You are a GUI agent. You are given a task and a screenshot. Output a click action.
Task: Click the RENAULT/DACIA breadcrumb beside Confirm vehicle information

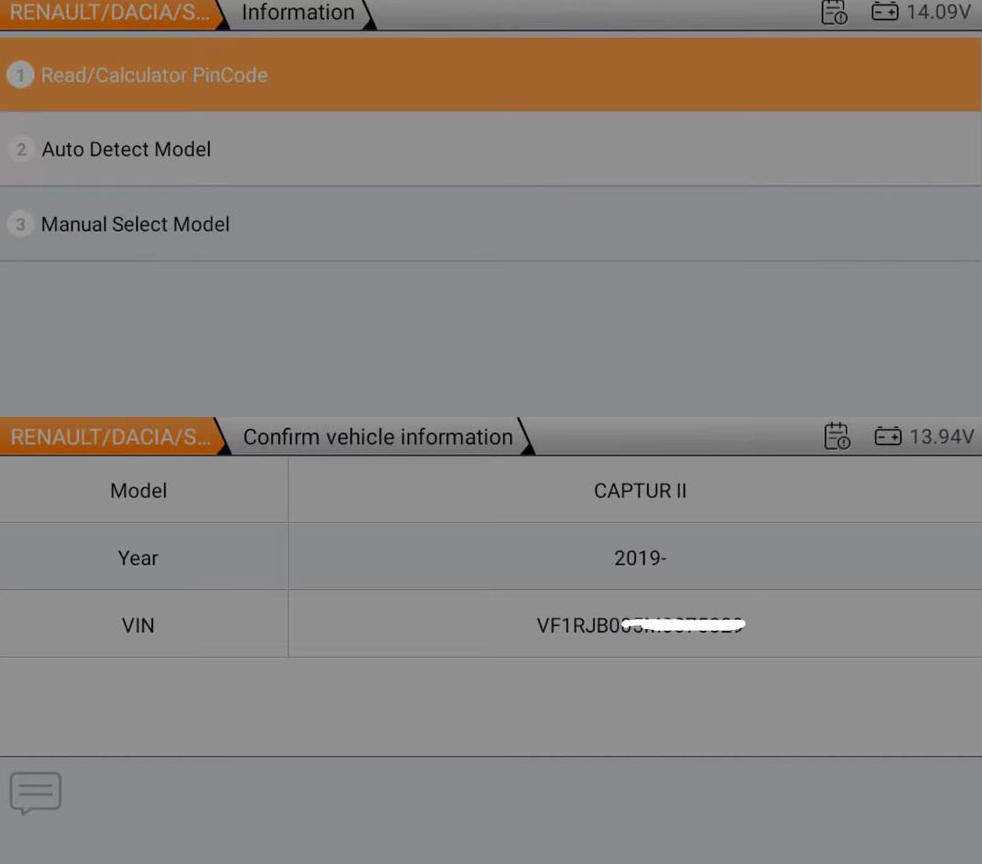[111, 436]
